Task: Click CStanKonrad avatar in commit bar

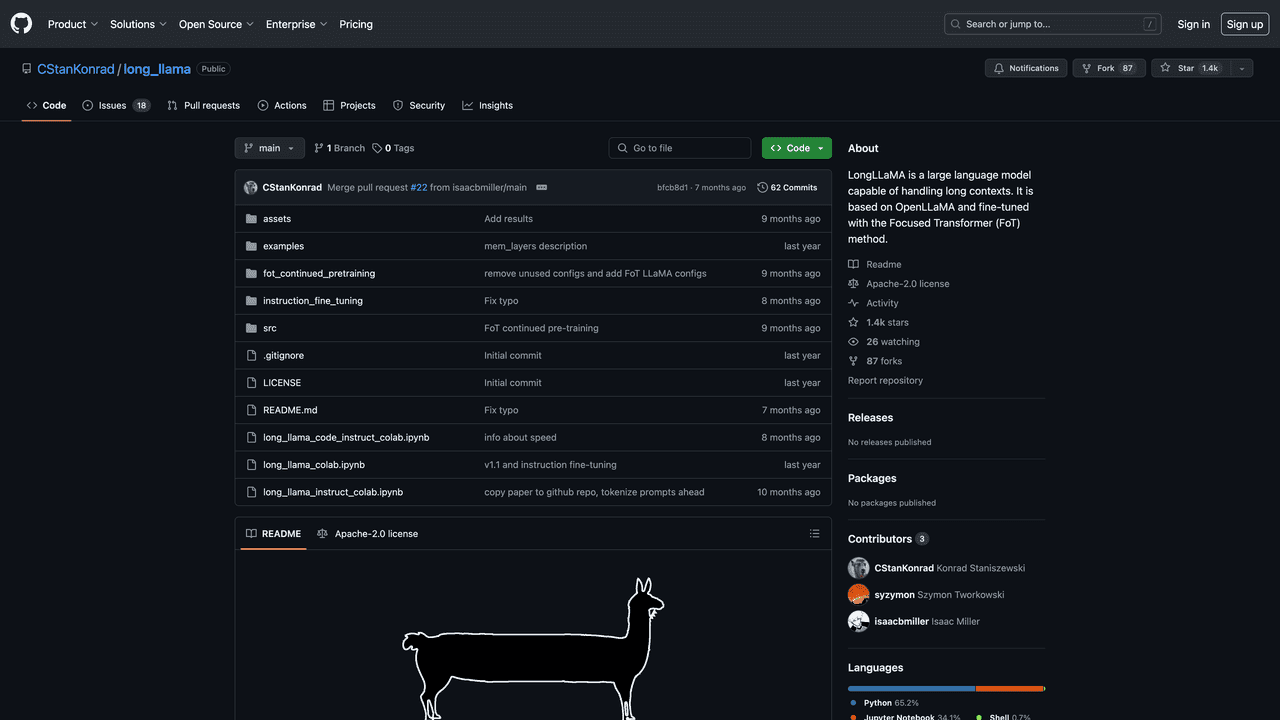Action: click(251, 187)
